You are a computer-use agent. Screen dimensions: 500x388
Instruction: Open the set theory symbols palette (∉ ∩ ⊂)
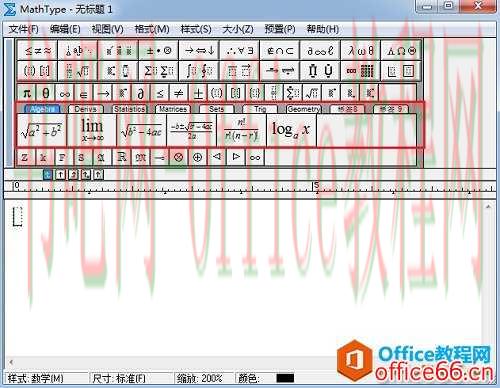(280, 51)
